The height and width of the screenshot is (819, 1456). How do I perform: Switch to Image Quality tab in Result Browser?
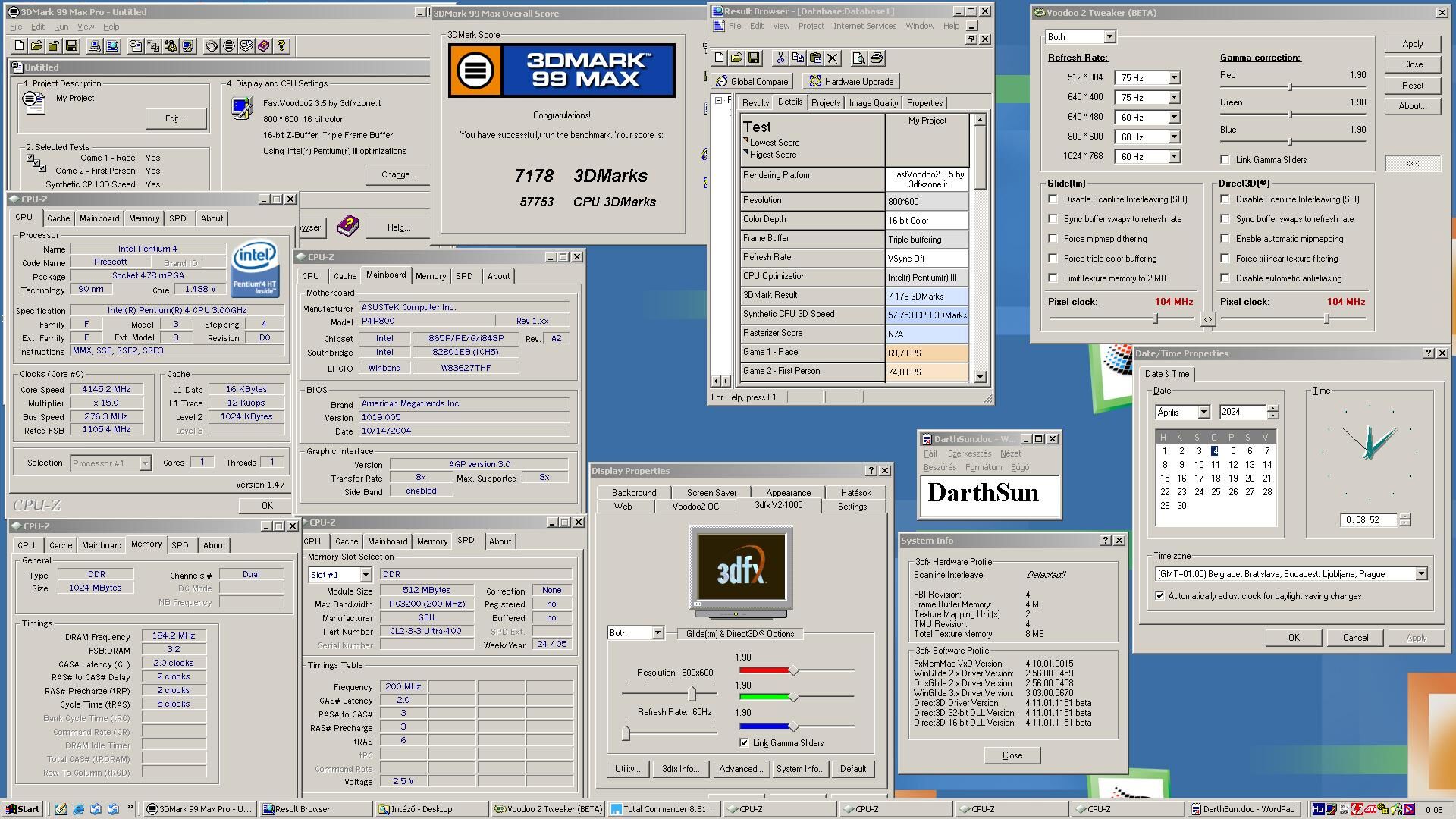(873, 103)
